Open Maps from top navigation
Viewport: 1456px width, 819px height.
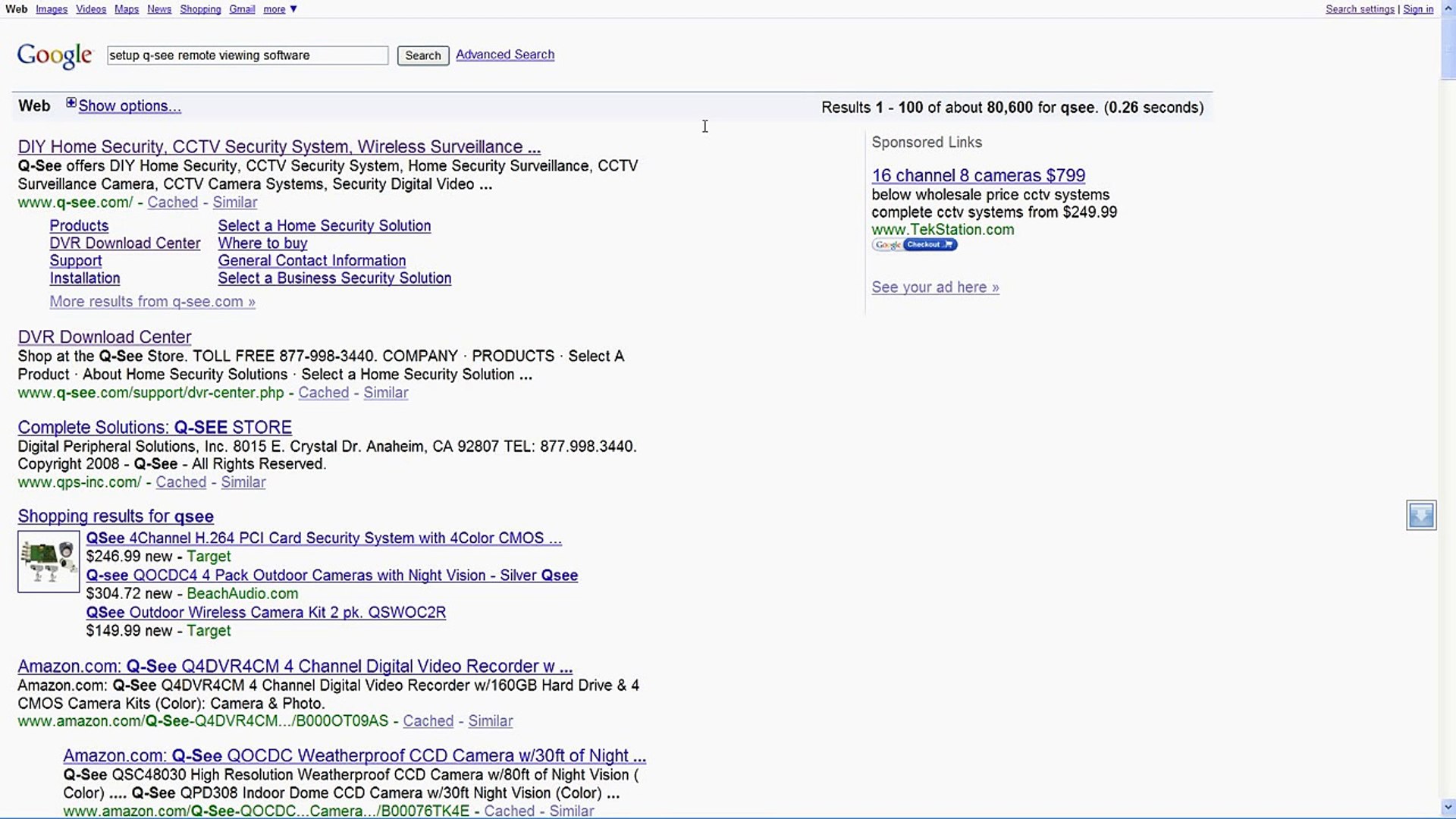127,9
